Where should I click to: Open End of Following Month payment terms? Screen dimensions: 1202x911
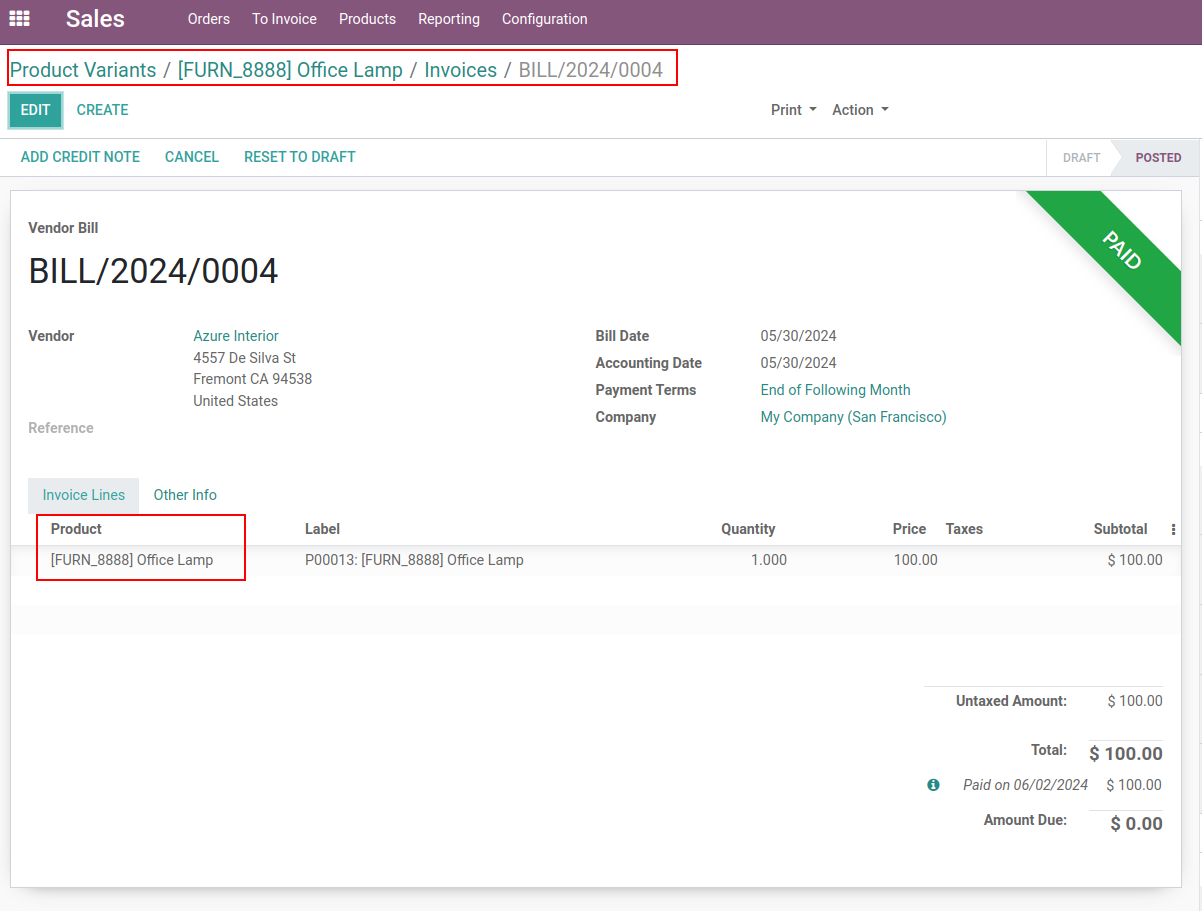click(835, 390)
